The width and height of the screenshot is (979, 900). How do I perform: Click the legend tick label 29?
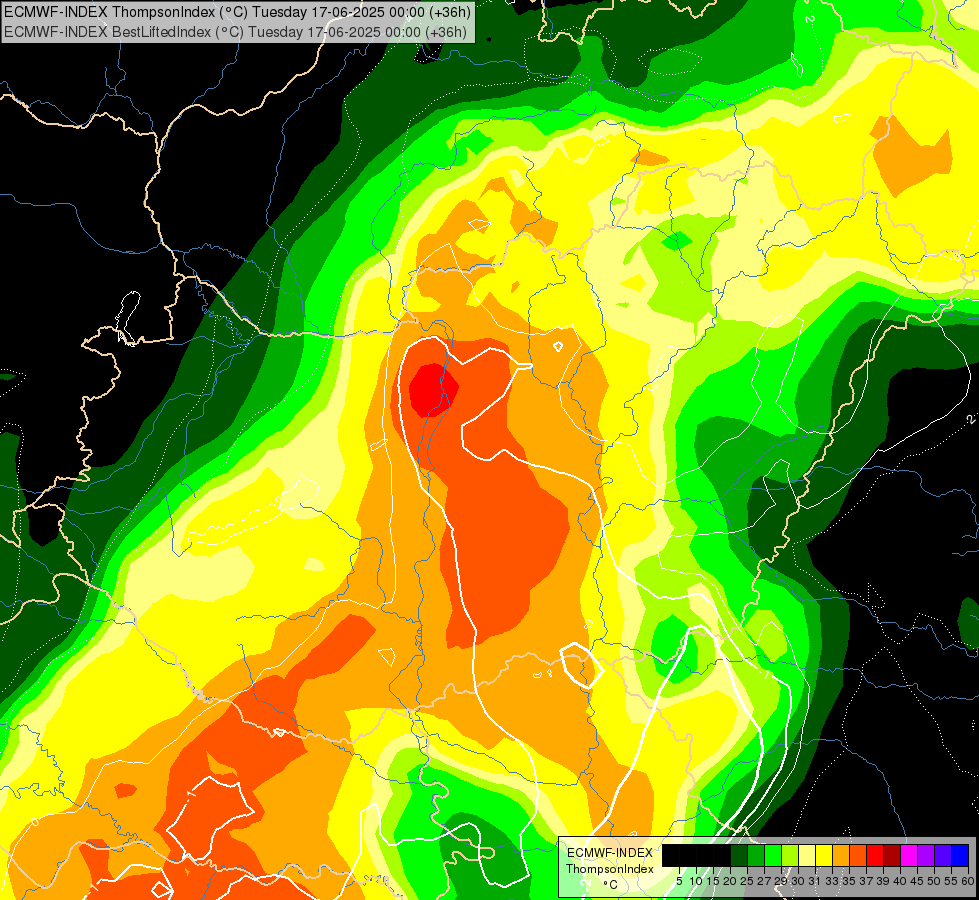tap(782, 881)
